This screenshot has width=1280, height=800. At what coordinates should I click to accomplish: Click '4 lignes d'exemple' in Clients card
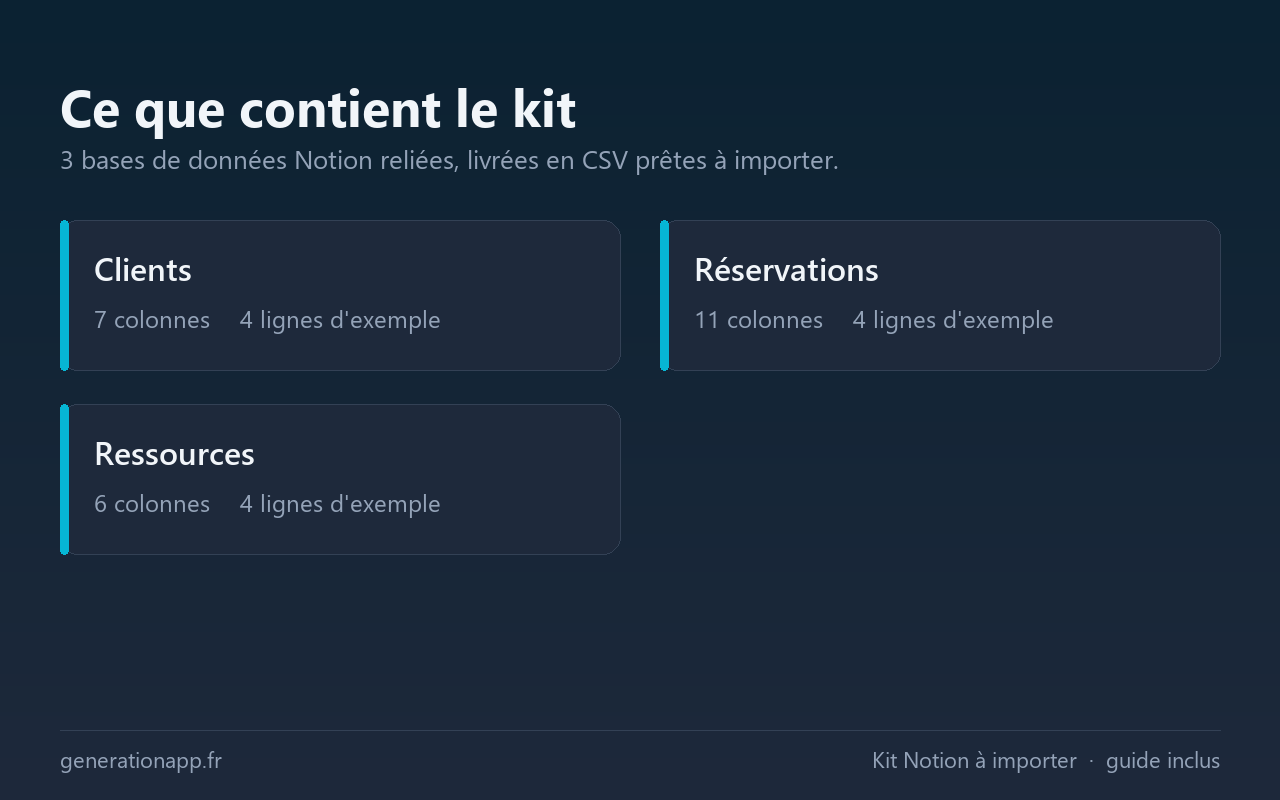pyautogui.click(x=340, y=320)
